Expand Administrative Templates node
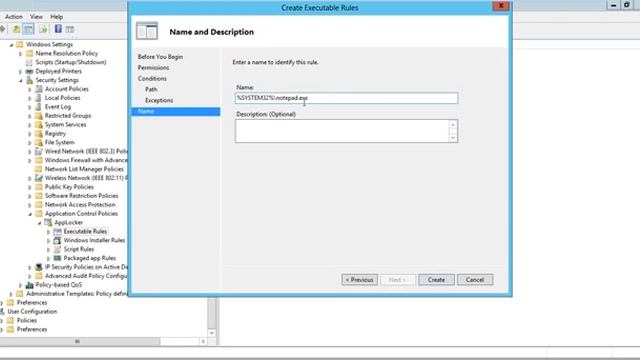This screenshot has width=640, height=360. coord(11,294)
